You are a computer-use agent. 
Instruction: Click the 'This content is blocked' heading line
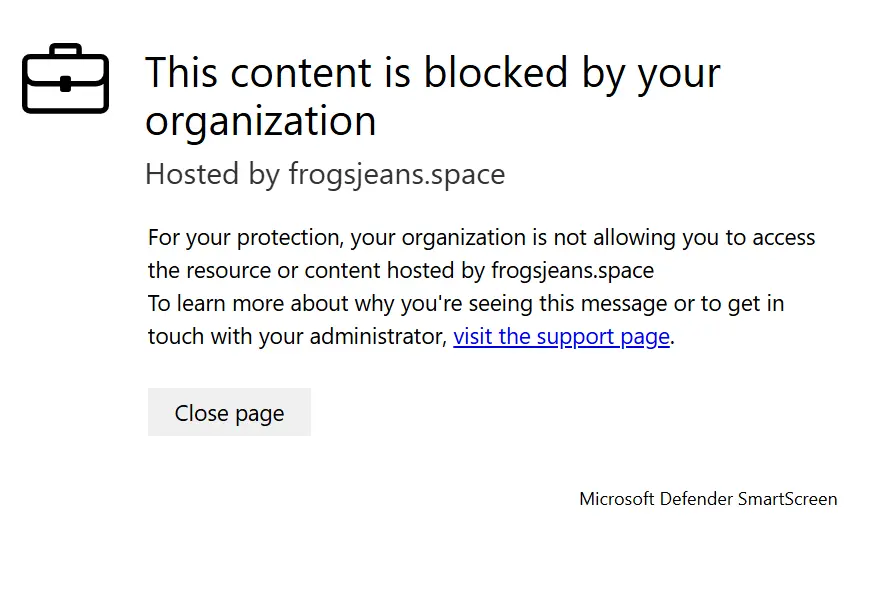(x=433, y=73)
